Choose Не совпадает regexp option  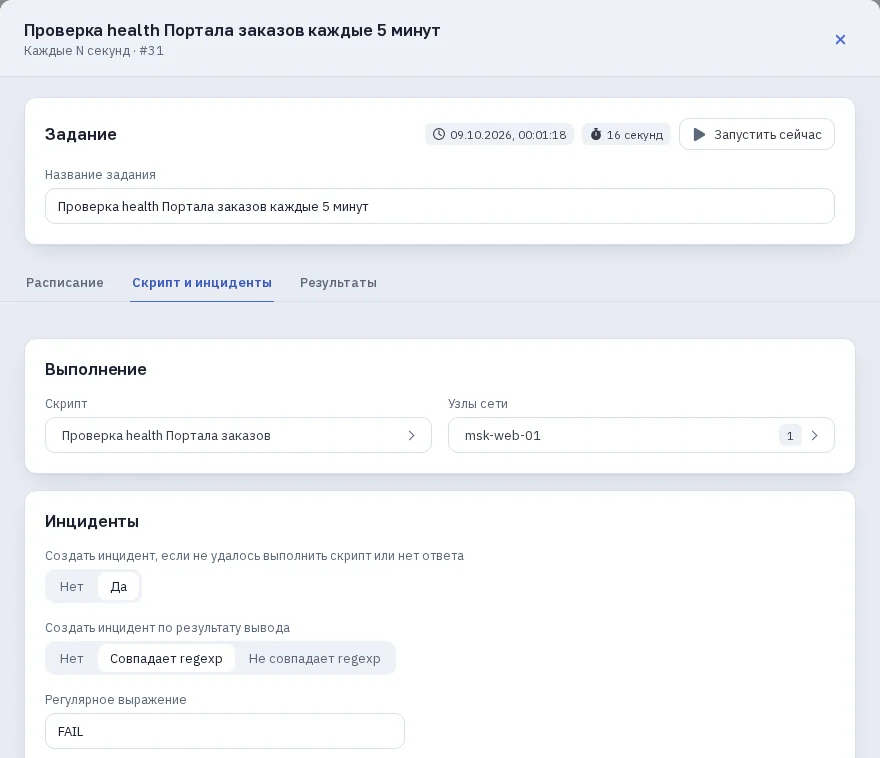pyautogui.click(x=314, y=658)
